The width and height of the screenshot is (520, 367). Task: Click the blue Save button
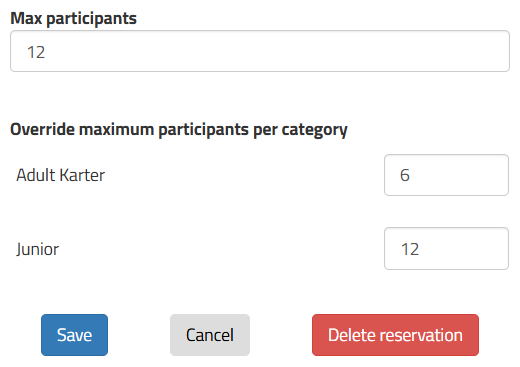74,335
